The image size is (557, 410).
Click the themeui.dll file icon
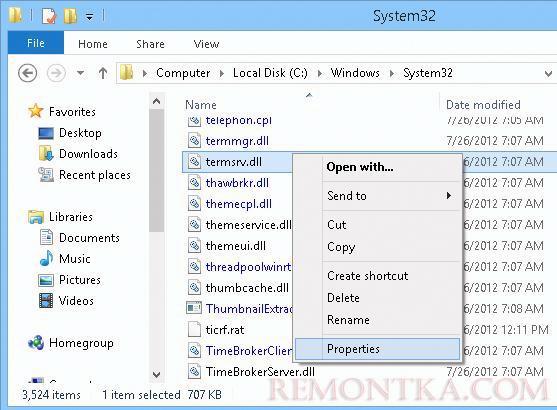[x=194, y=246]
